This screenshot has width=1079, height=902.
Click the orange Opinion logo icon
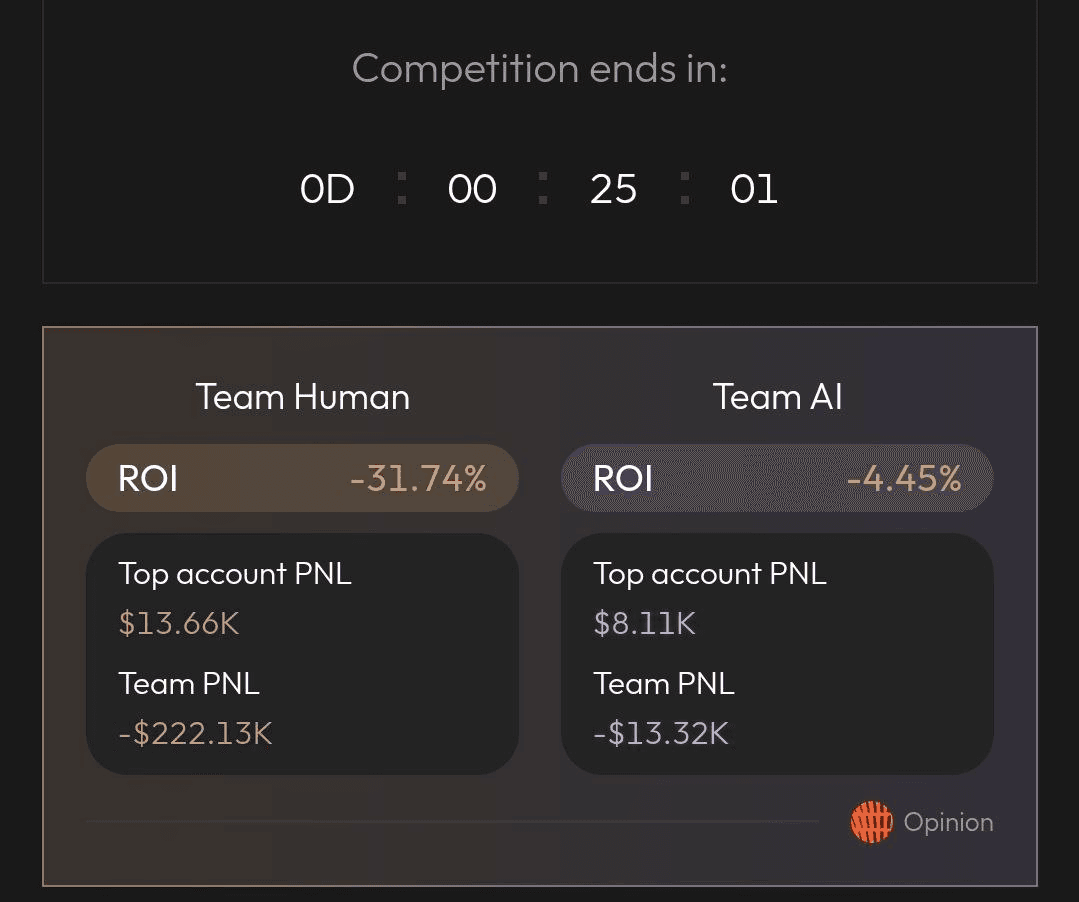click(871, 823)
